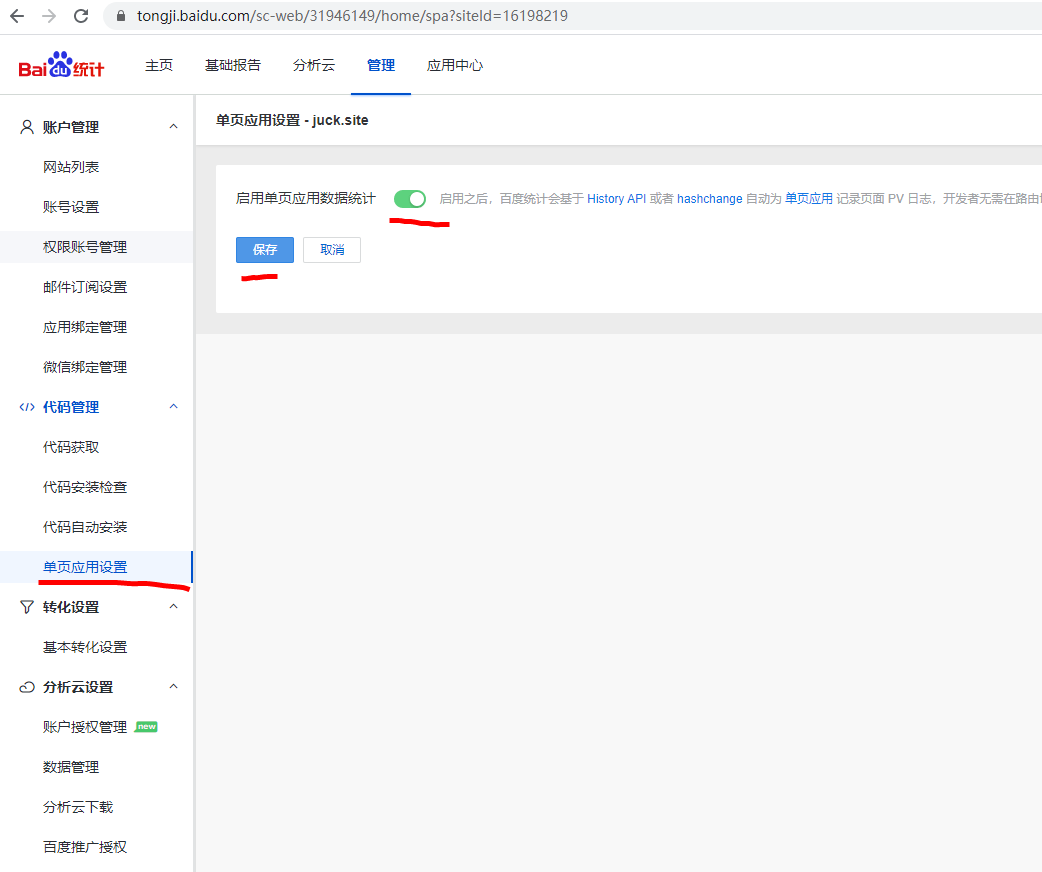Screen dimensions: 1042x872
Task: Click the analytics cloud settings icon
Action: (x=27, y=687)
